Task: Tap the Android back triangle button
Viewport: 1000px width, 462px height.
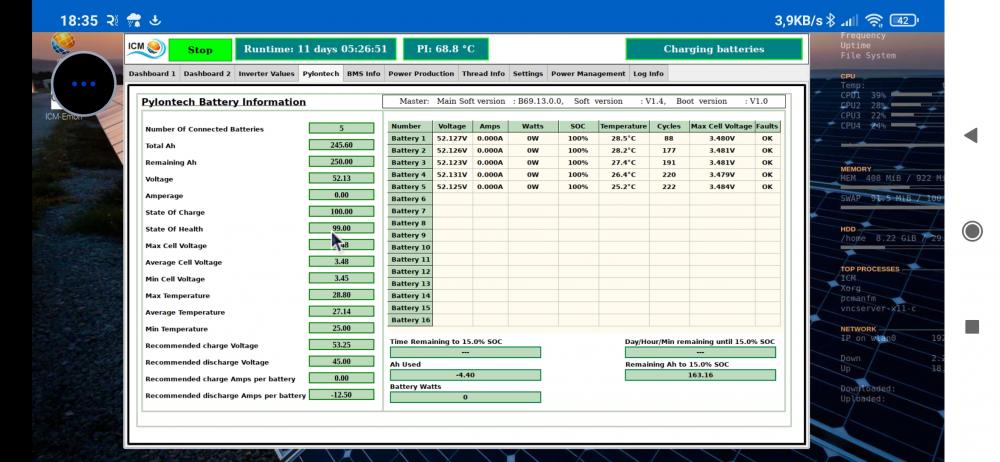Action: click(x=971, y=135)
